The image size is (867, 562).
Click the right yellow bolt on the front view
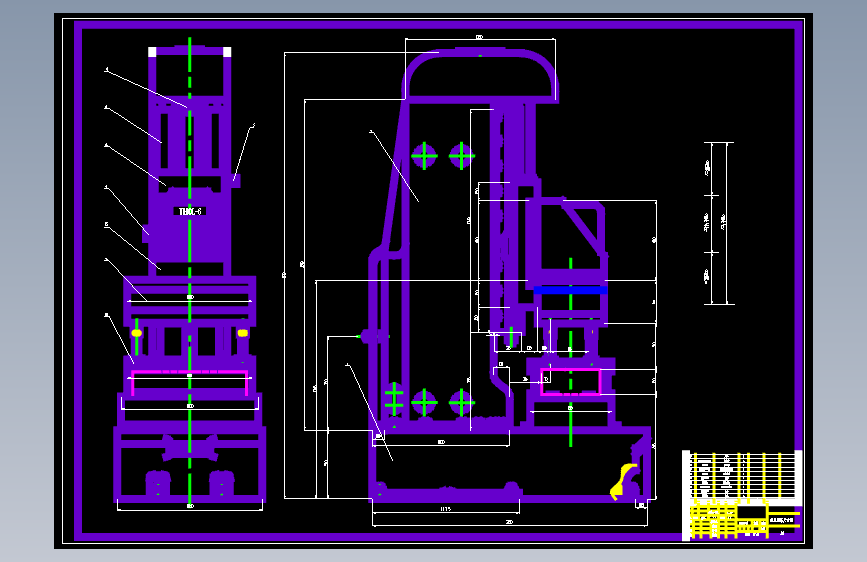[x=242, y=333]
